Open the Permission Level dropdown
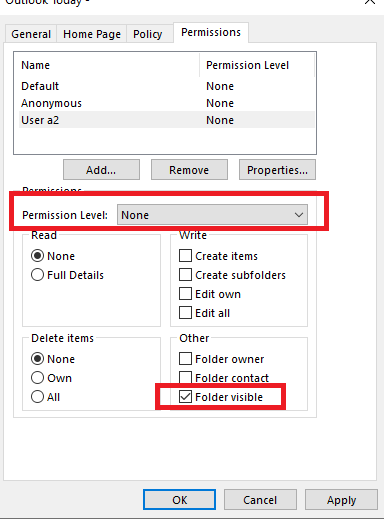Image resolution: width=384 pixels, height=519 pixels. point(212,215)
